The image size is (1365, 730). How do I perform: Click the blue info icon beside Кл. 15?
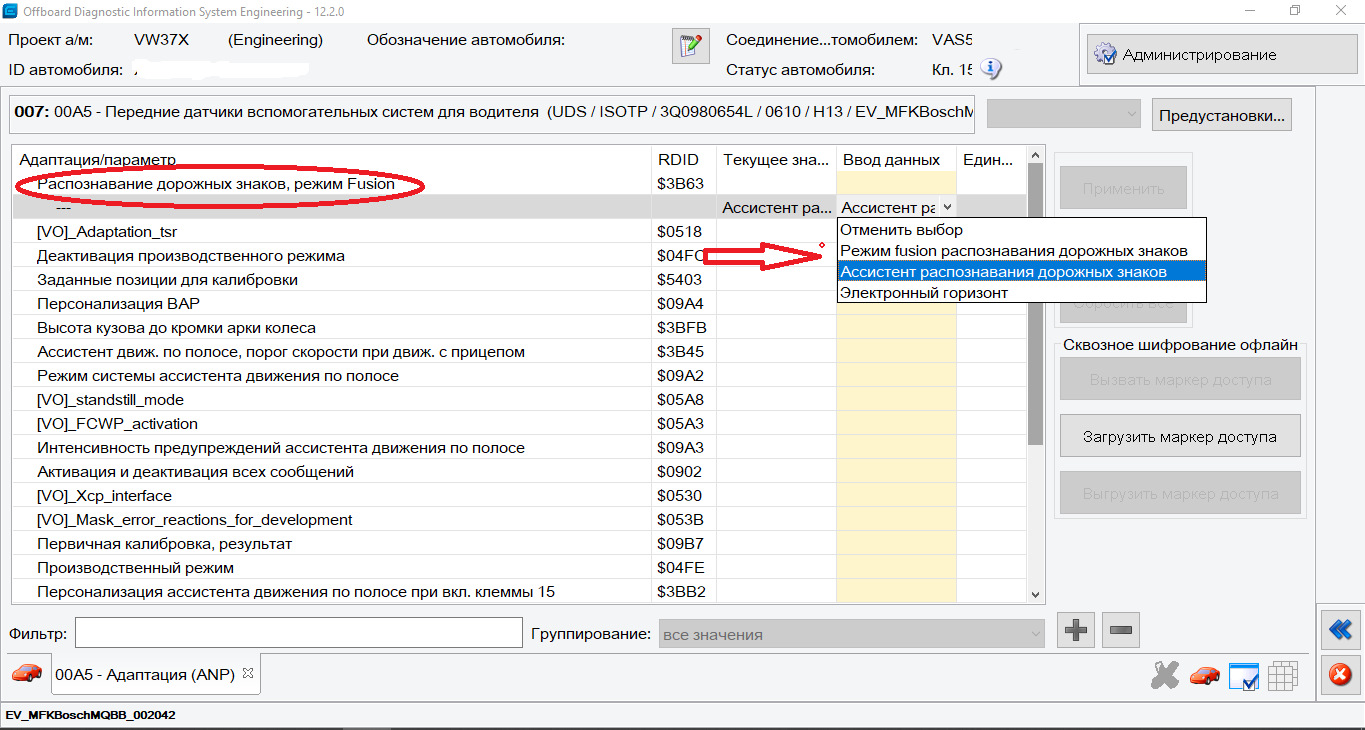(x=991, y=69)
